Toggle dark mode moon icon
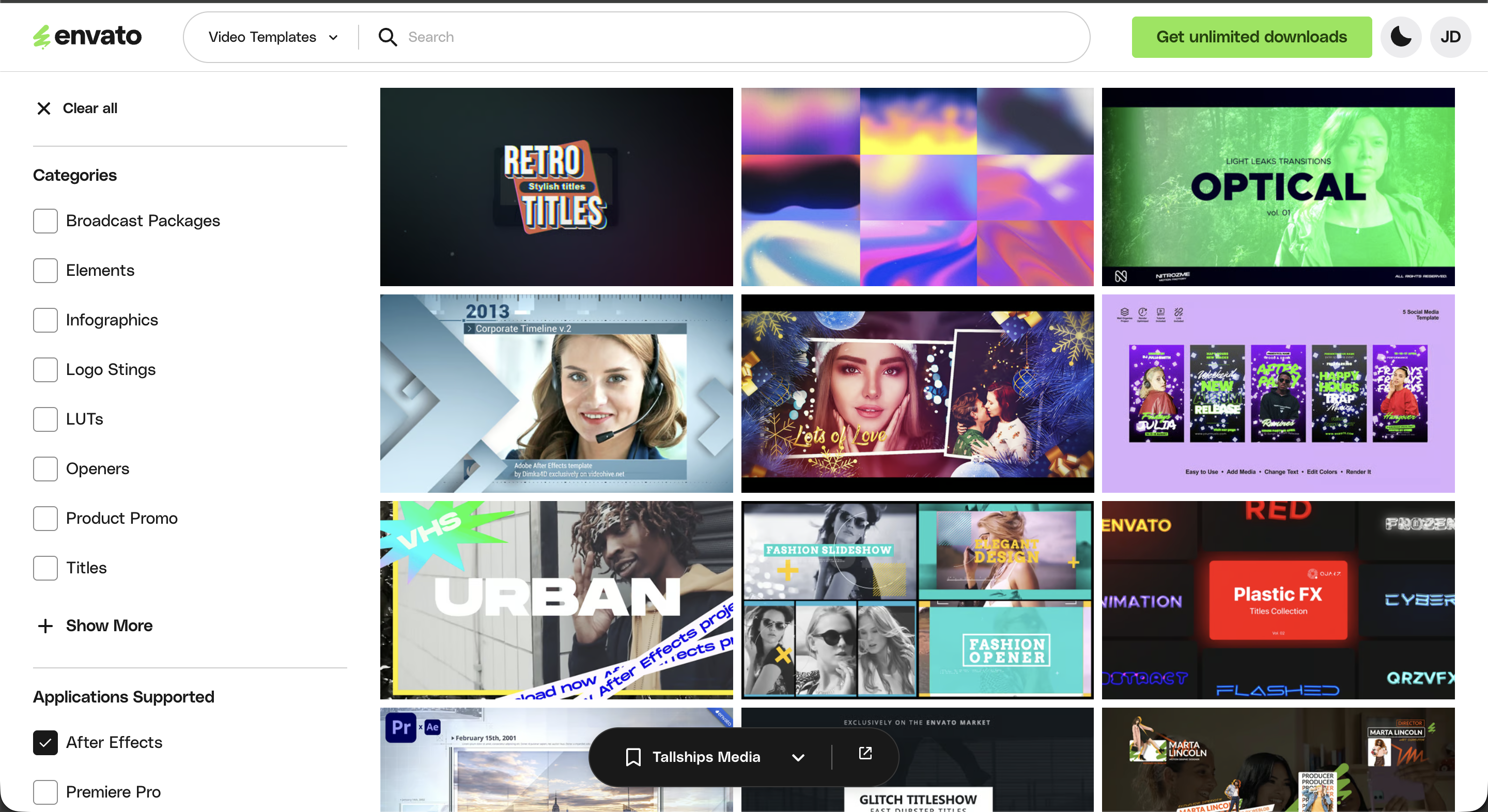1488x812 pixels. pyautogui.click(x=1401, y=37)
